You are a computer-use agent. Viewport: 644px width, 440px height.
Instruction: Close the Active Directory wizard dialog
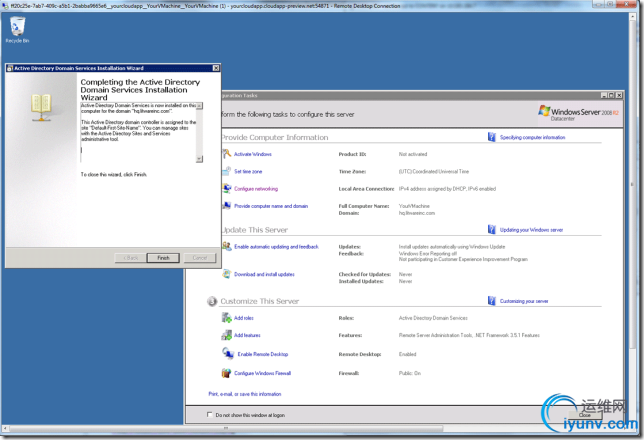pos(216,68)
